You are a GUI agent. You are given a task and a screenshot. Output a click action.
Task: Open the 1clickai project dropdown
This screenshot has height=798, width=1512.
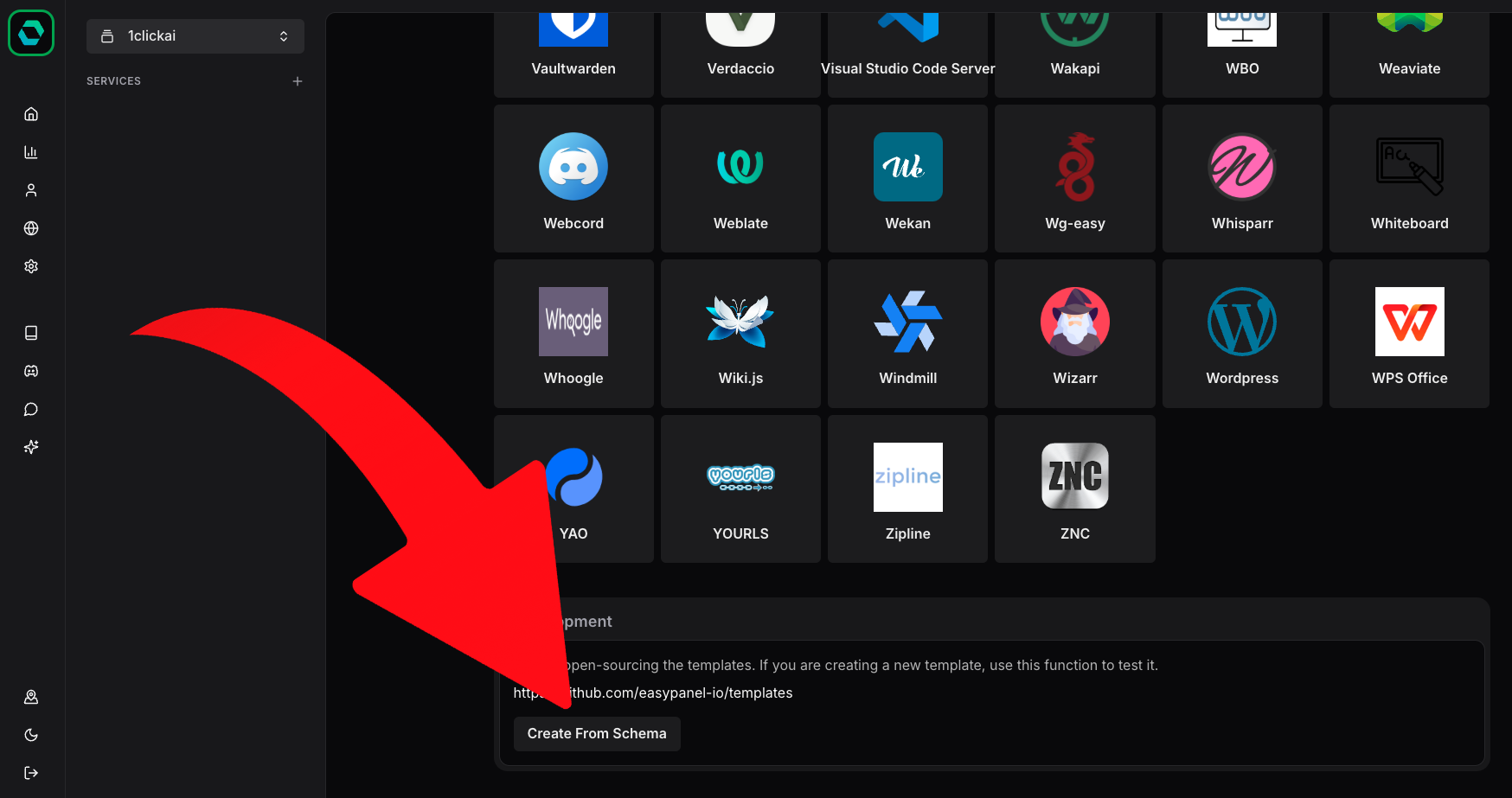[x=195, y=36]
